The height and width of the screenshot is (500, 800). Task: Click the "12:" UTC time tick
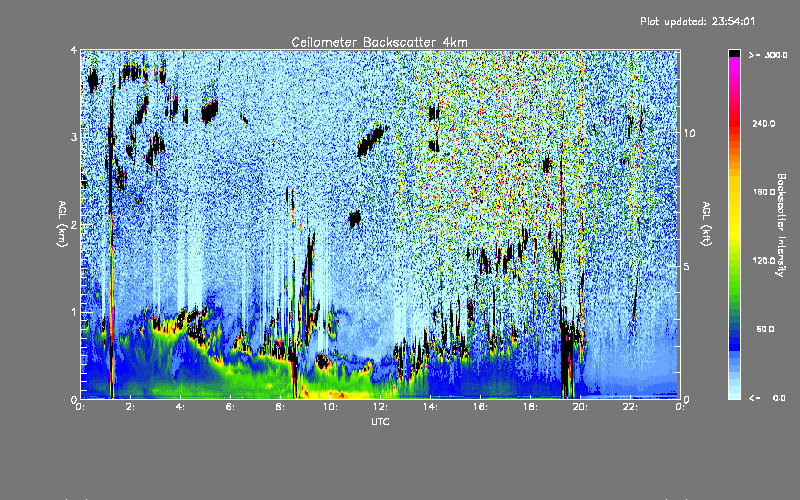(380, 407)
